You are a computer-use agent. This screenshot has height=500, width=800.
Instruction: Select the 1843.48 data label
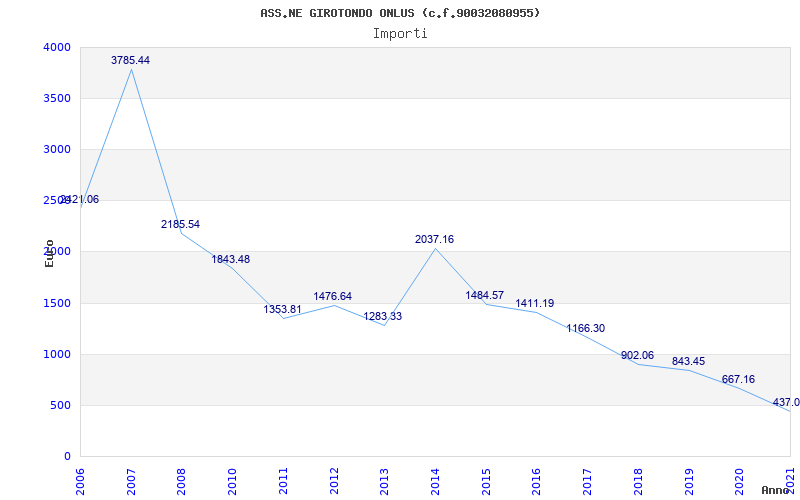[231, 259]
